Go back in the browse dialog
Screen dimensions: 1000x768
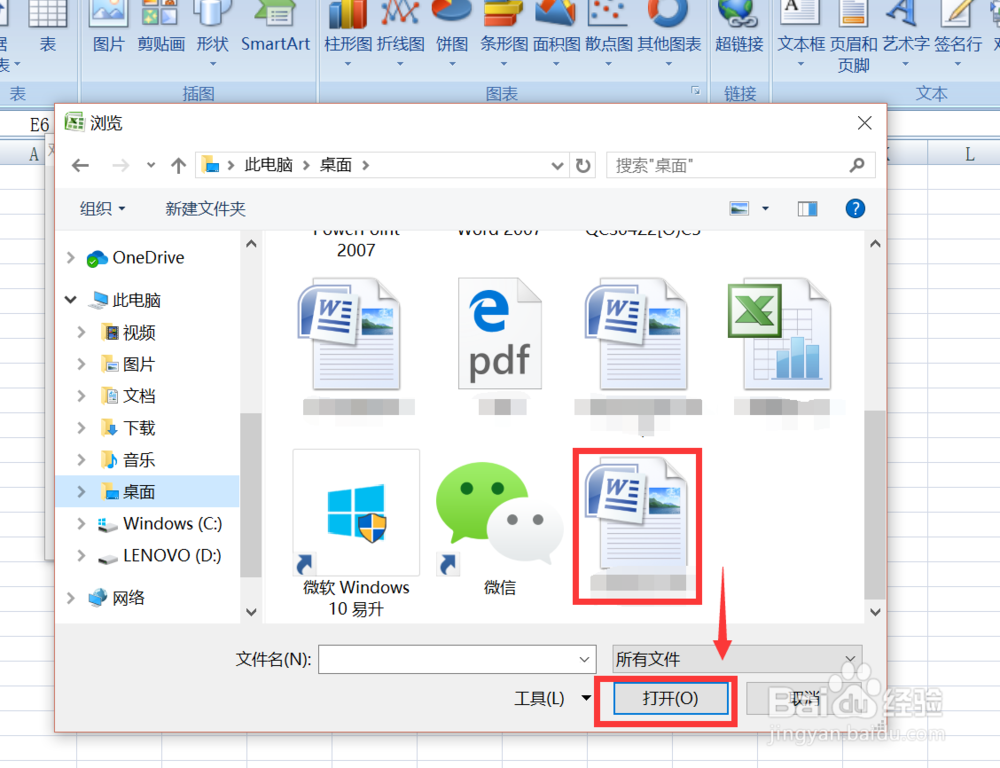coord(80,166)
